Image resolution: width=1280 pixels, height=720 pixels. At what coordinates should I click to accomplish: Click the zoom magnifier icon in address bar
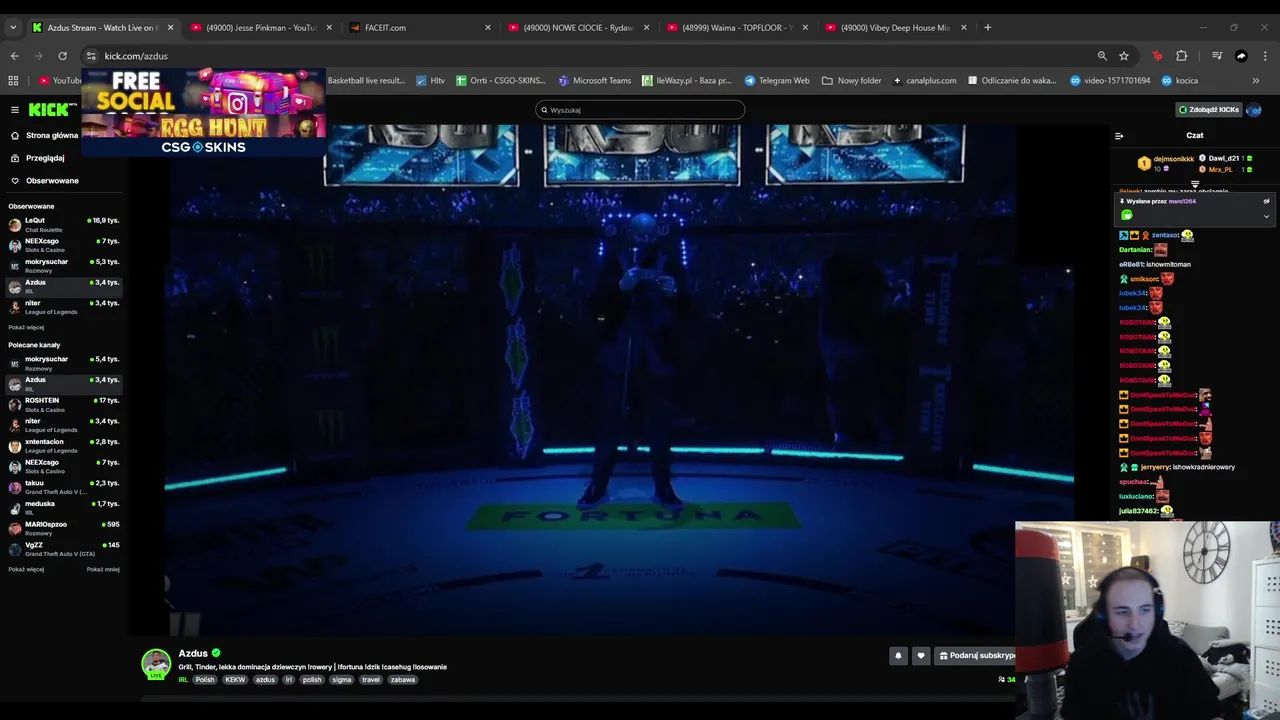coord(1102,56)
